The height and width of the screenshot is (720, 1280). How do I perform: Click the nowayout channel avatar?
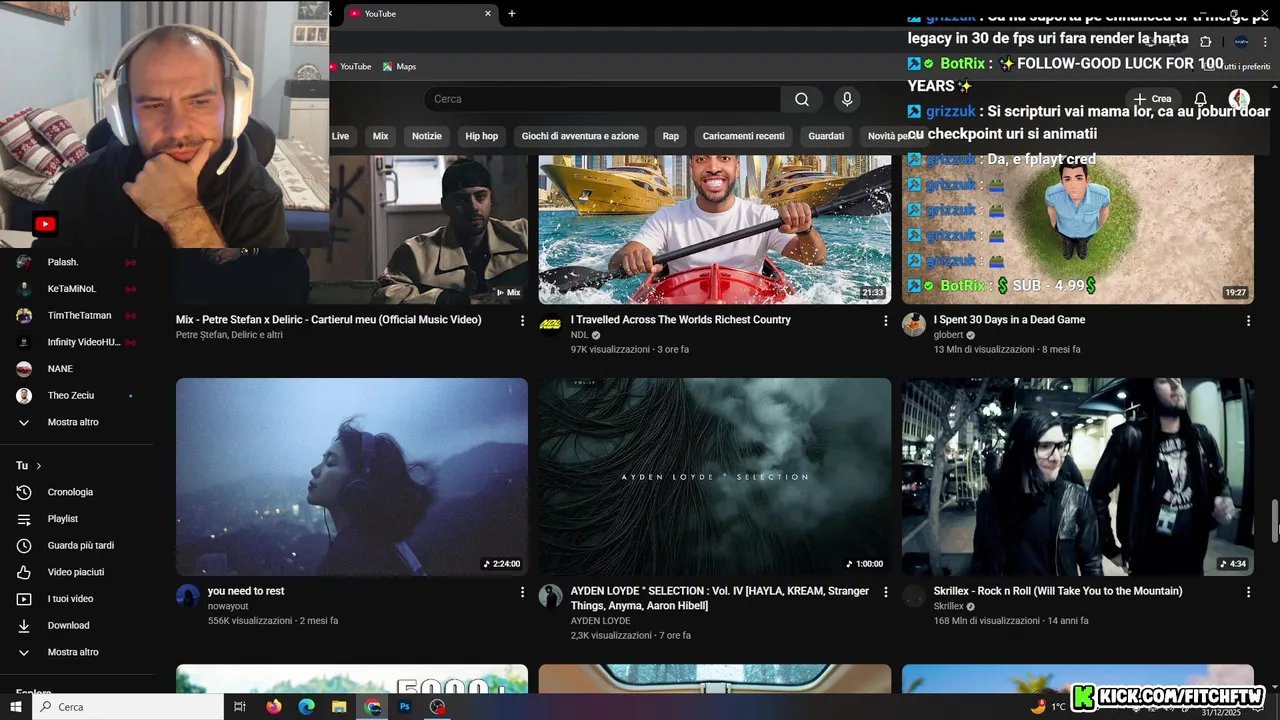[x=188, y=596]
